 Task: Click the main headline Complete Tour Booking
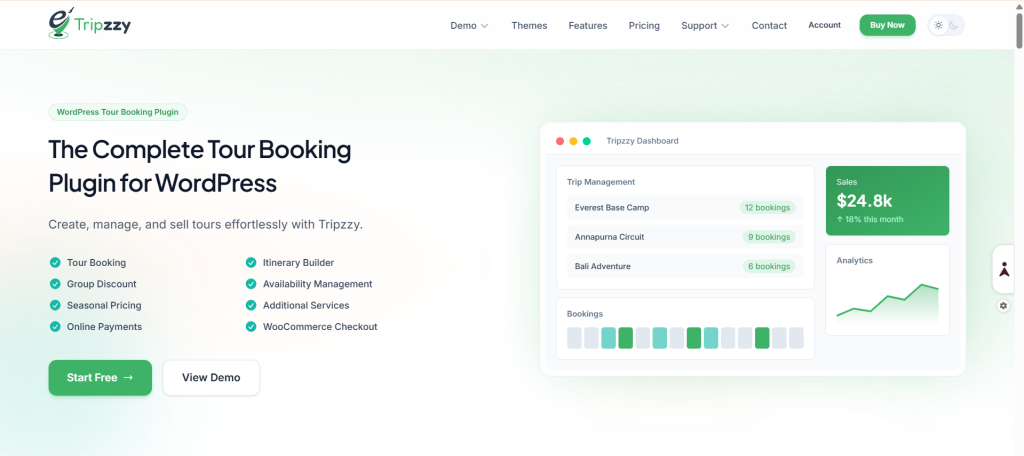[200, 167]
